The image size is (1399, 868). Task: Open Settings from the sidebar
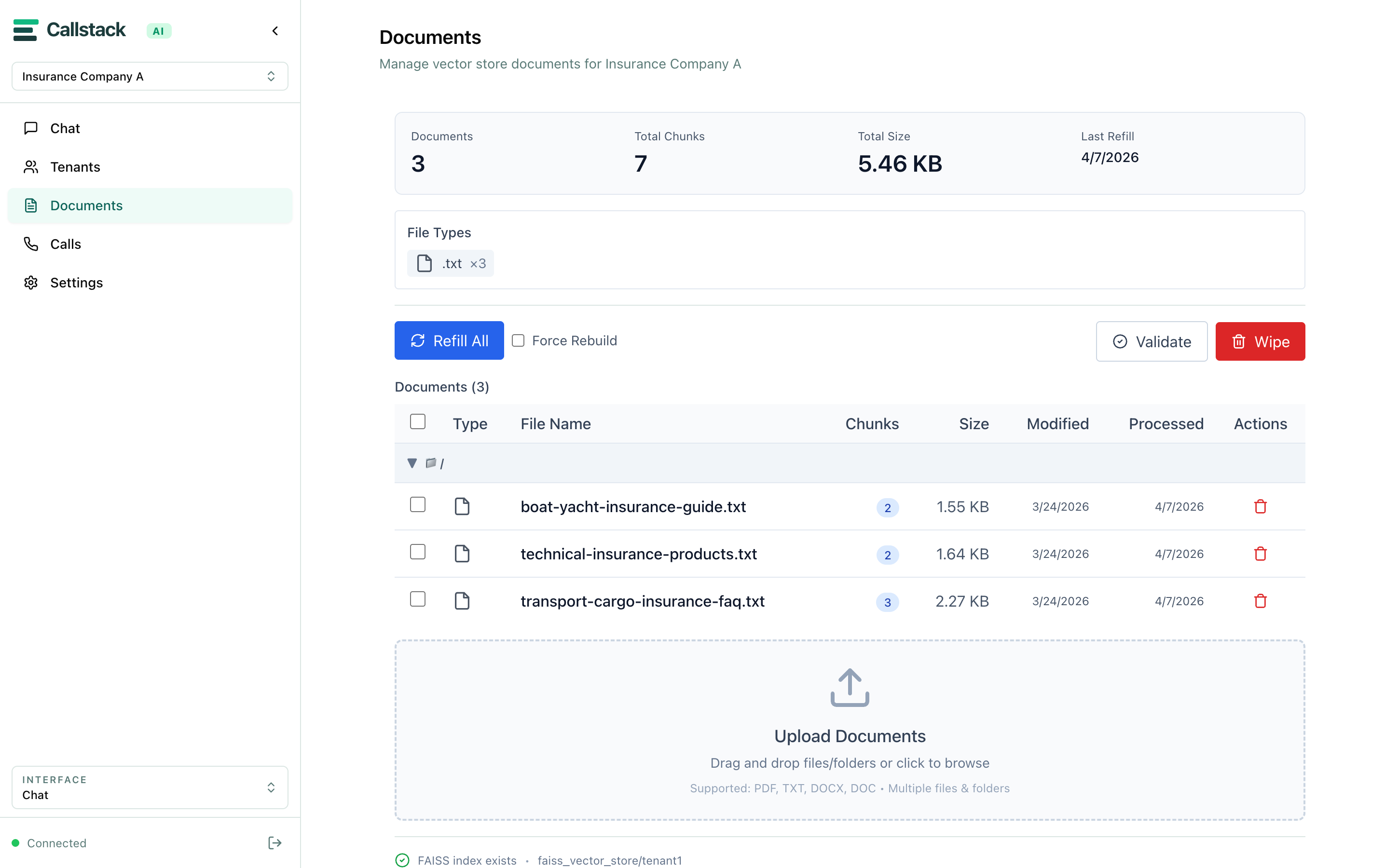[x=76, y=283]
